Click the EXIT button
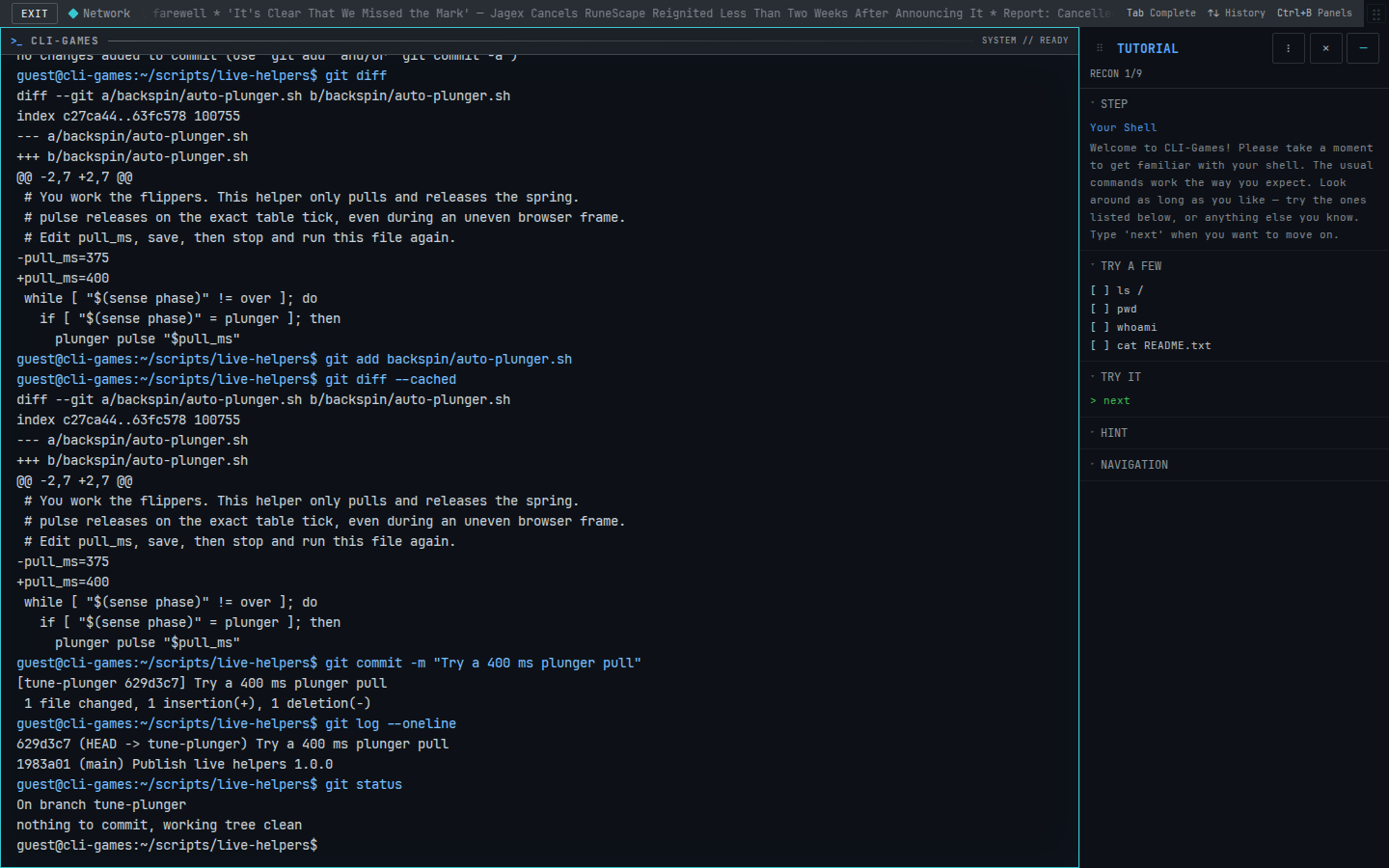Image resolution: width=1389 pixels, height=868 pixels. [x=35, y=14]
